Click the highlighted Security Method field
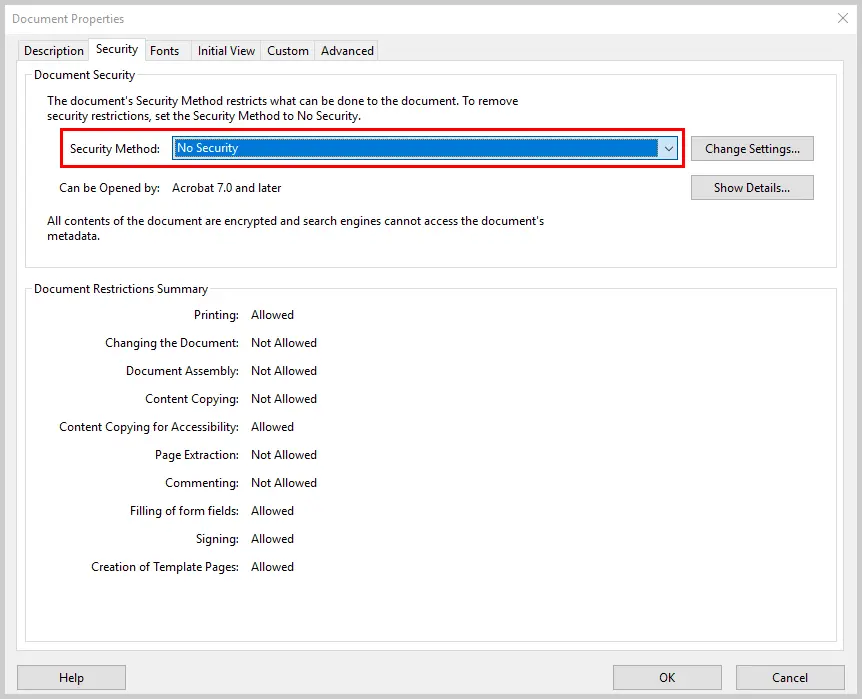The height and width of the screenshot is (699, 862). coord(420,148)
